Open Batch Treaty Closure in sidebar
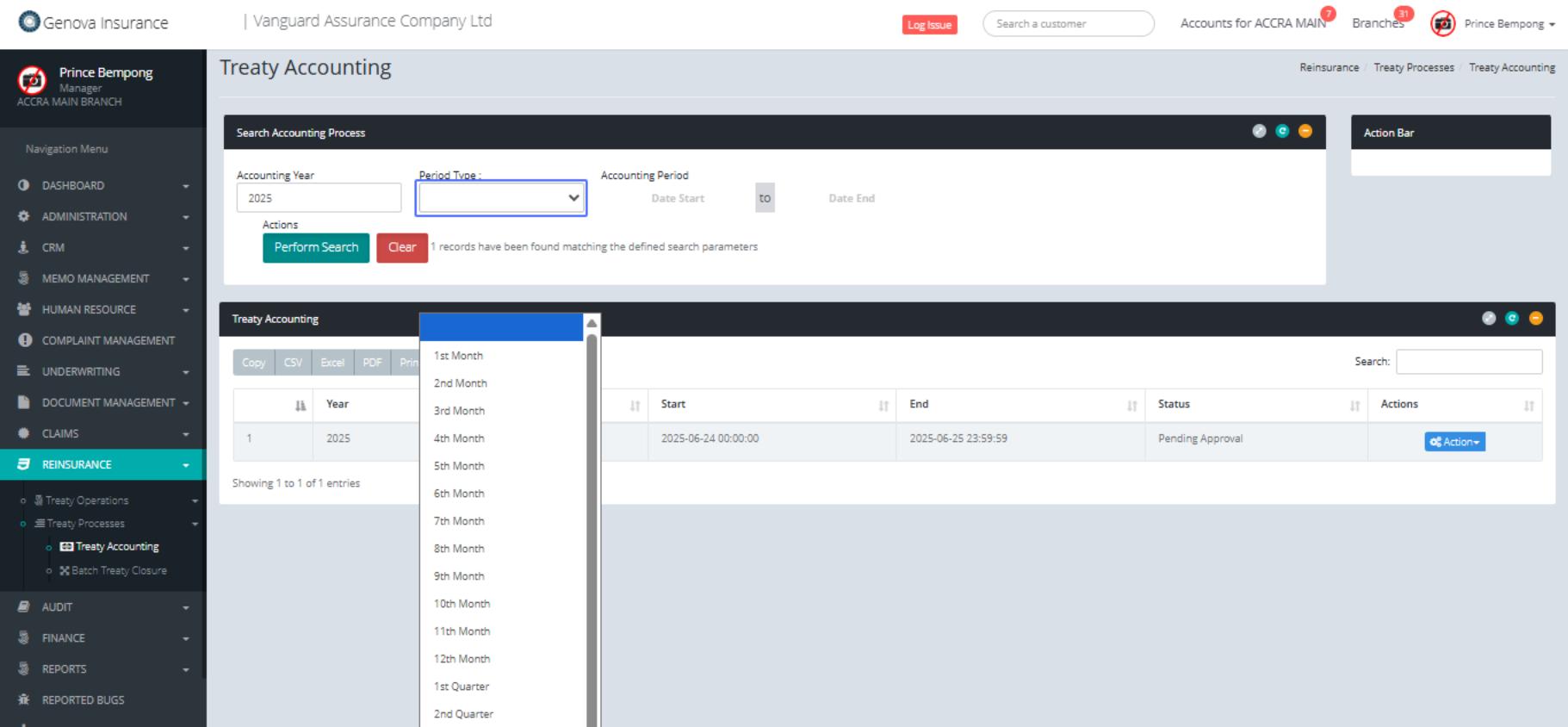Viewport: 1568px width, 727px height. click(x=119, y=571)
